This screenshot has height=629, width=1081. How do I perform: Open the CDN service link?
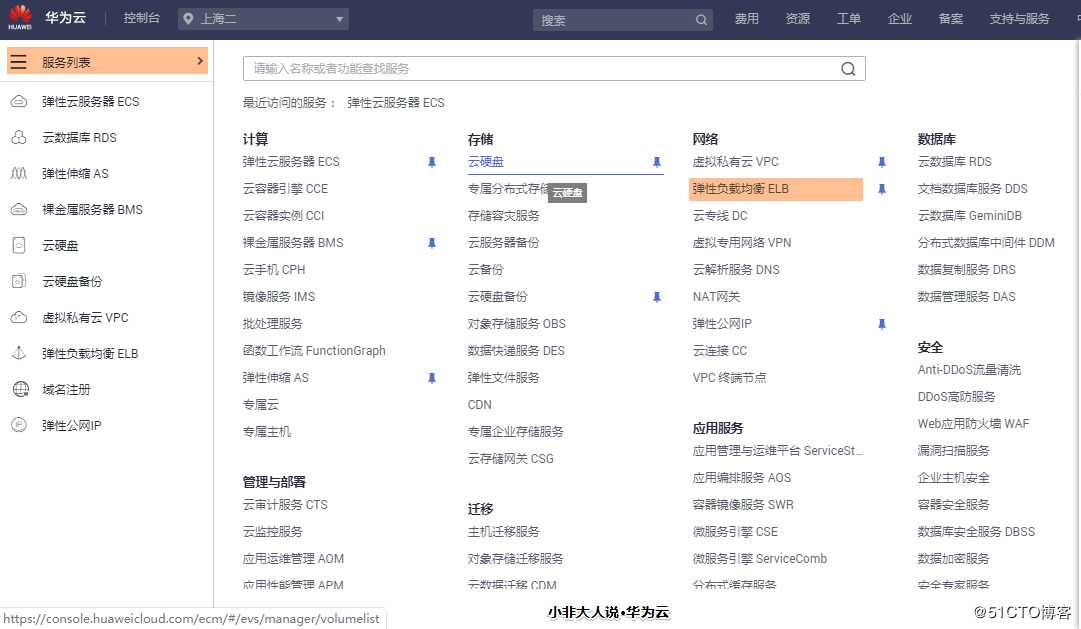pos(479,405)
